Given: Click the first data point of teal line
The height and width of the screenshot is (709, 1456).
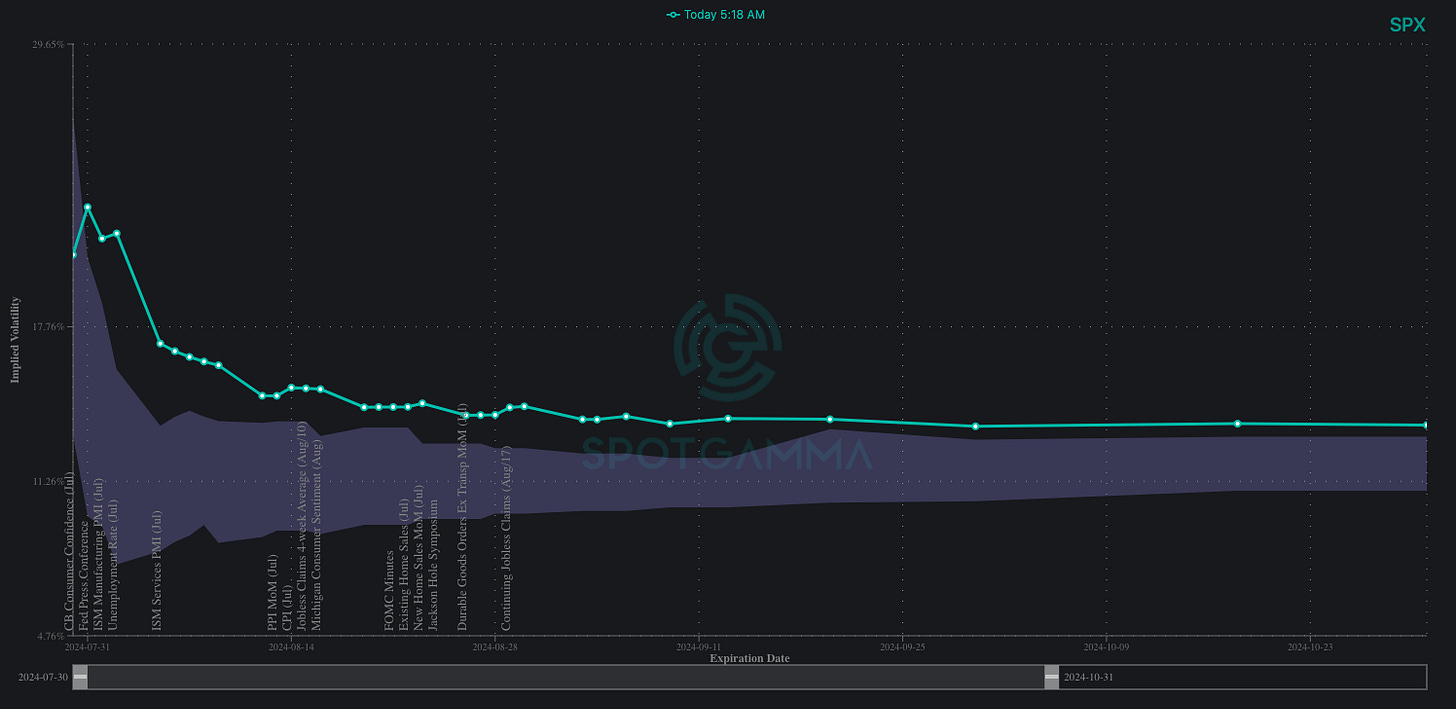Looking at the screenshot, I should (73, 254).
